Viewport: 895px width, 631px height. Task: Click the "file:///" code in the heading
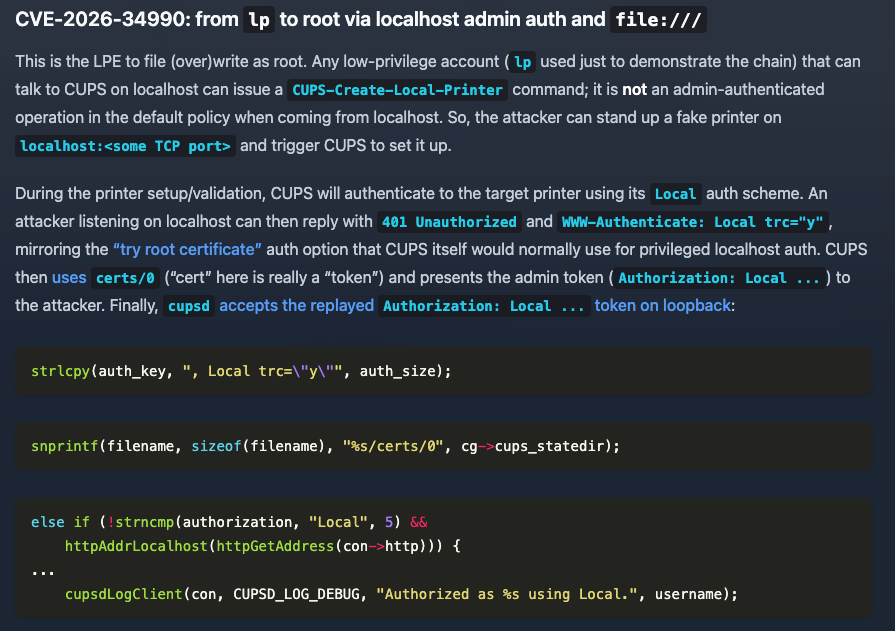[658, 19]
